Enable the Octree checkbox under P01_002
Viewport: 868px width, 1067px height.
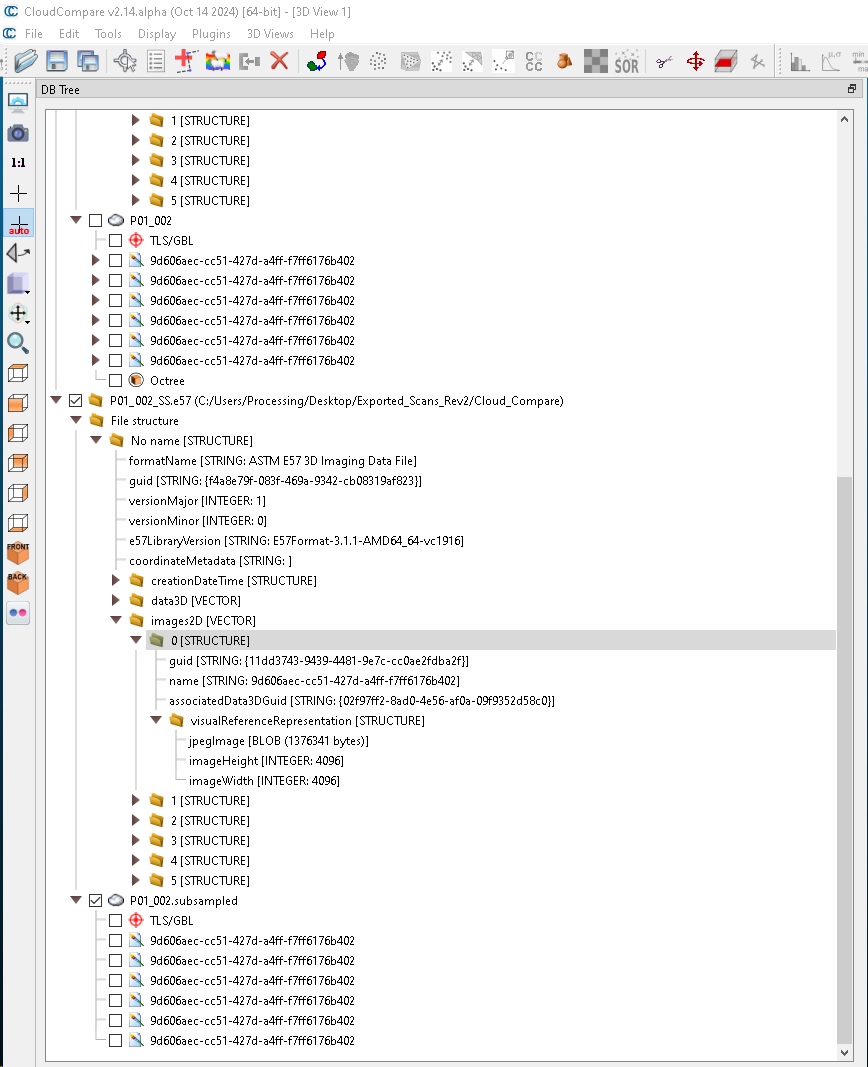115,380
